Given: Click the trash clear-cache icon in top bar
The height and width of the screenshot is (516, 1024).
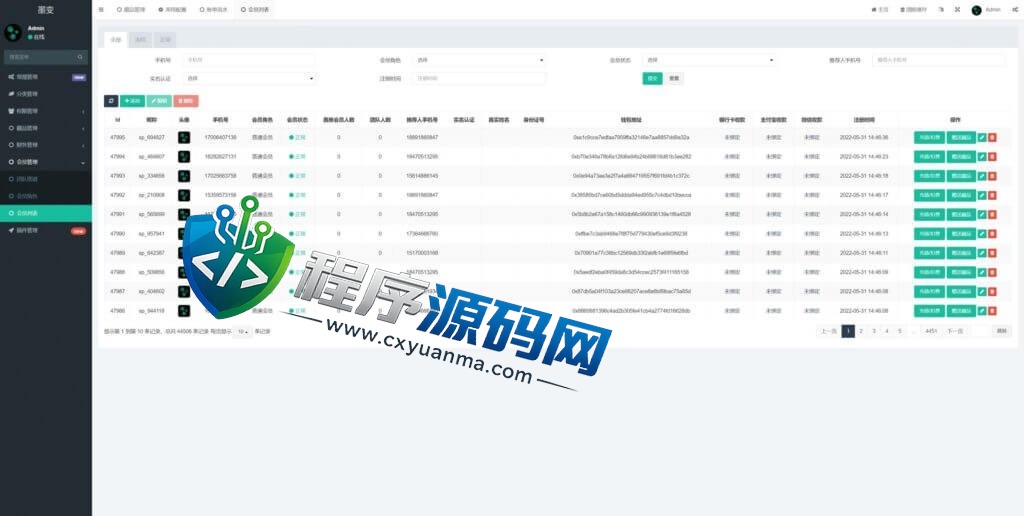Looking at the screenshot, I should (902, 10).
